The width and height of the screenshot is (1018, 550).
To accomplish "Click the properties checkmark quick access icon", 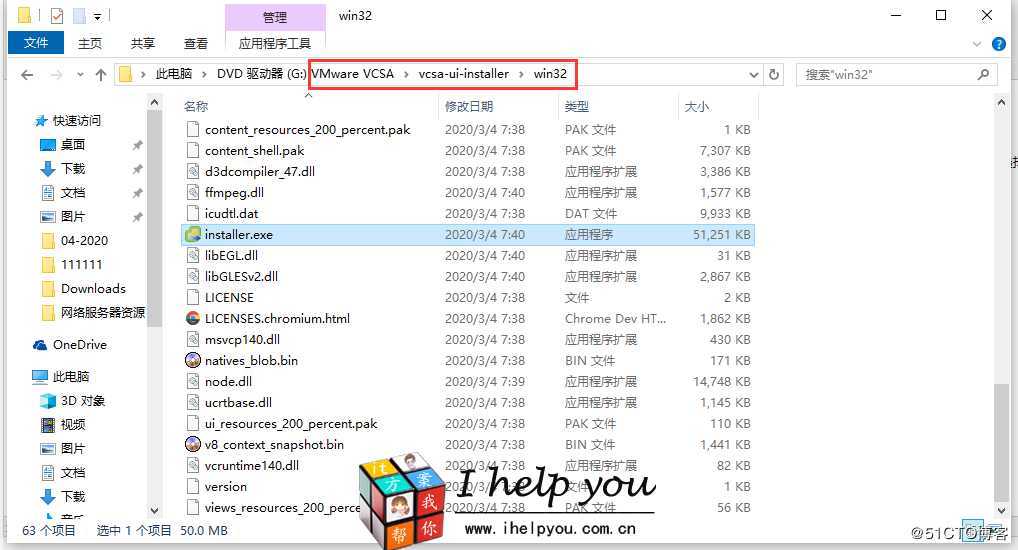I will (x=57, y=16).
